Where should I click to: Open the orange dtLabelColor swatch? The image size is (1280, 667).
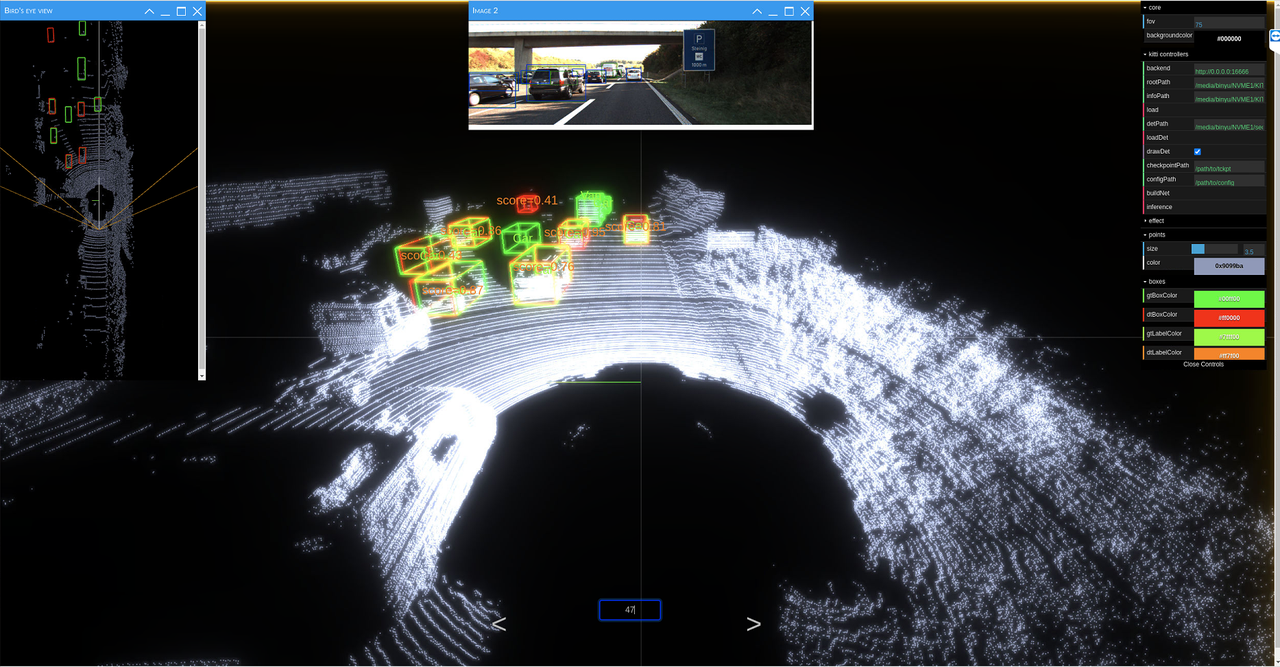[x=1229, y=352]
